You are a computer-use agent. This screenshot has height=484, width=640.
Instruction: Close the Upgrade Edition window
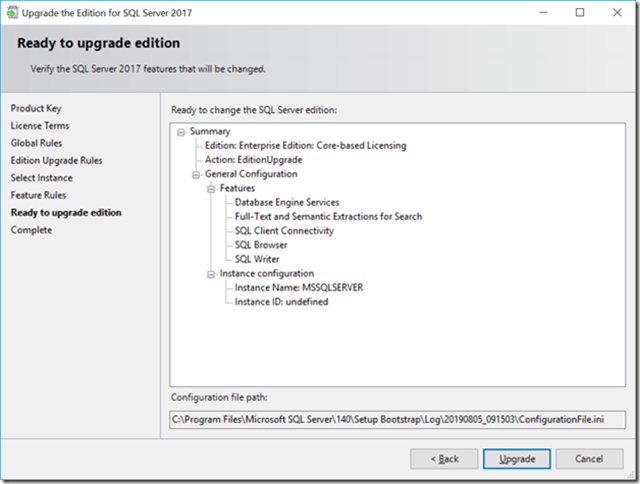617,13
